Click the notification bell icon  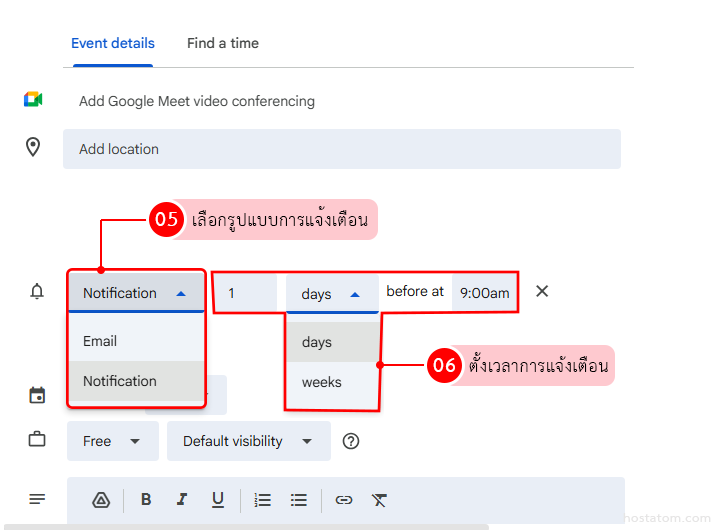pos(37,292)
